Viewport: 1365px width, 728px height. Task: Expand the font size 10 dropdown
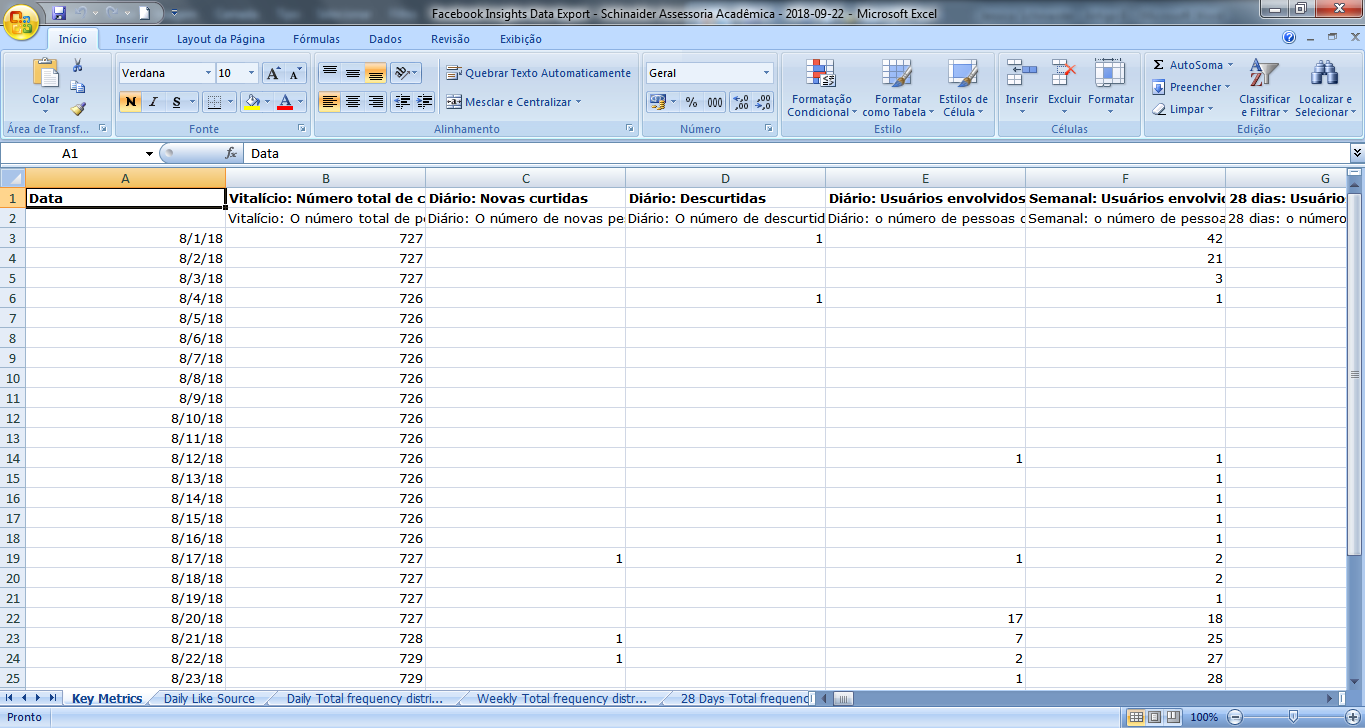252,73
